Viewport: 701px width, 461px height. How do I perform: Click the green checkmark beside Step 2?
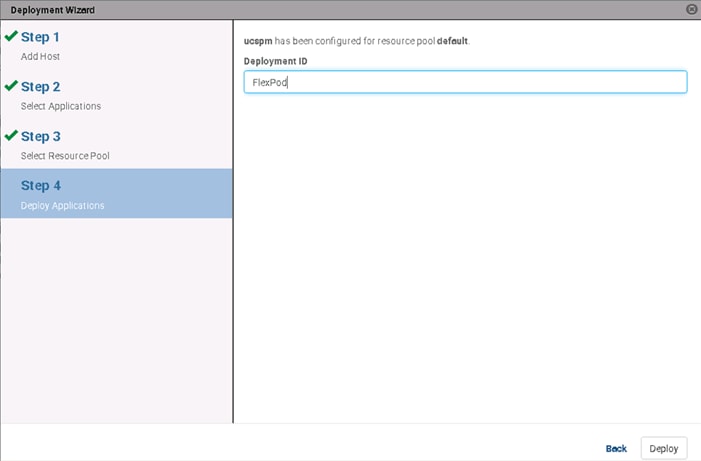(x=11, y=85)
